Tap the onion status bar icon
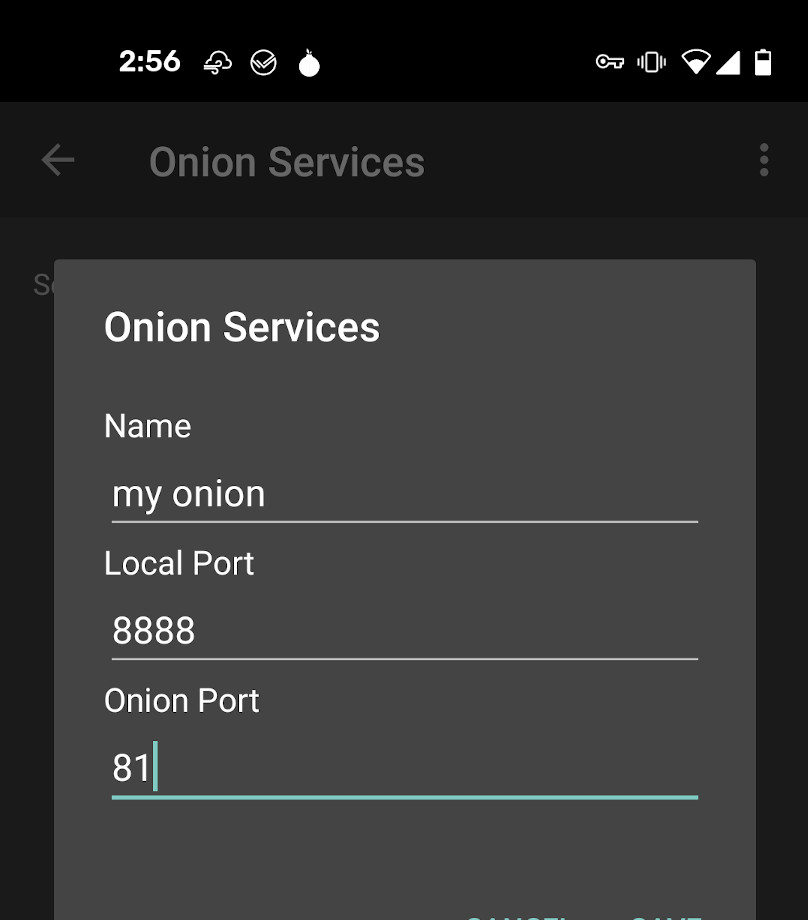This screenshot has height=920, width=808. pyautogui.click(x=310, y=64)
